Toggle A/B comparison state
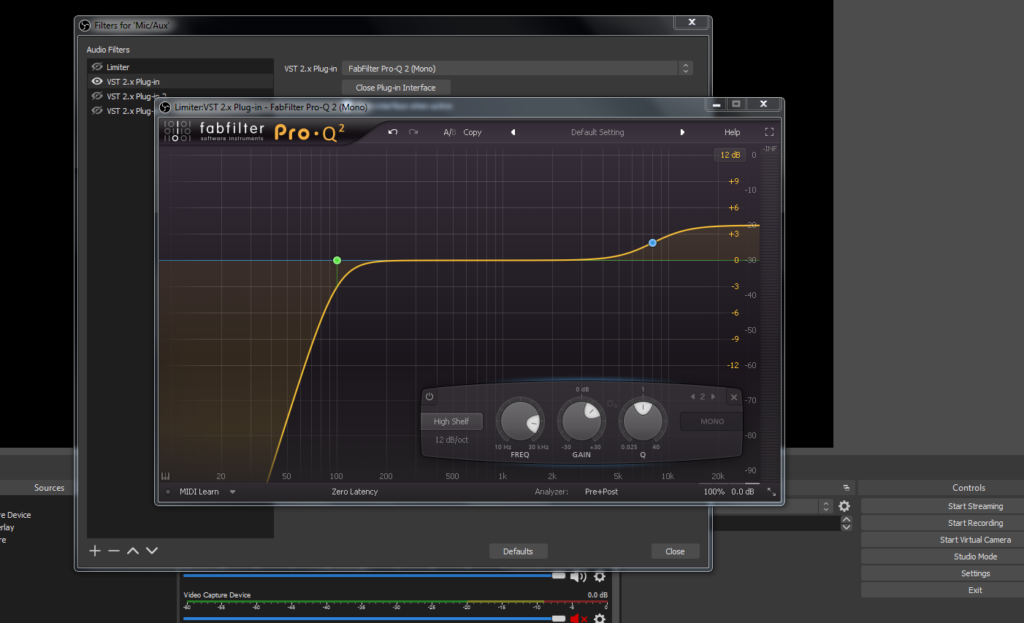The image size is (1024, 623). tap(449, 132)
